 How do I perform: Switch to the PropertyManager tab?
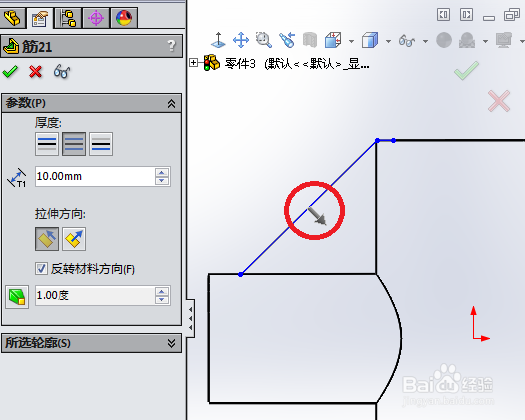[x=40, y=18]
